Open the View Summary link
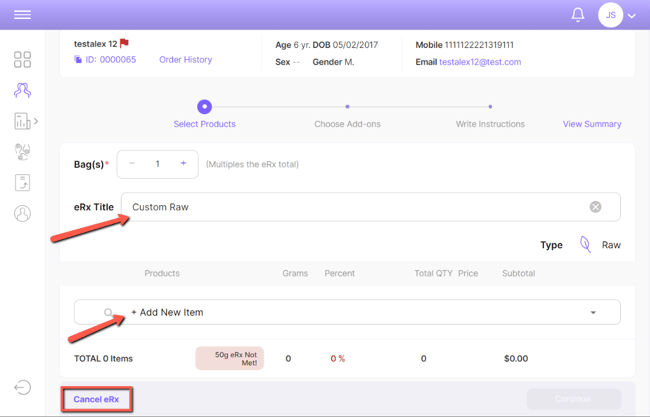 (x=592, y=124)
